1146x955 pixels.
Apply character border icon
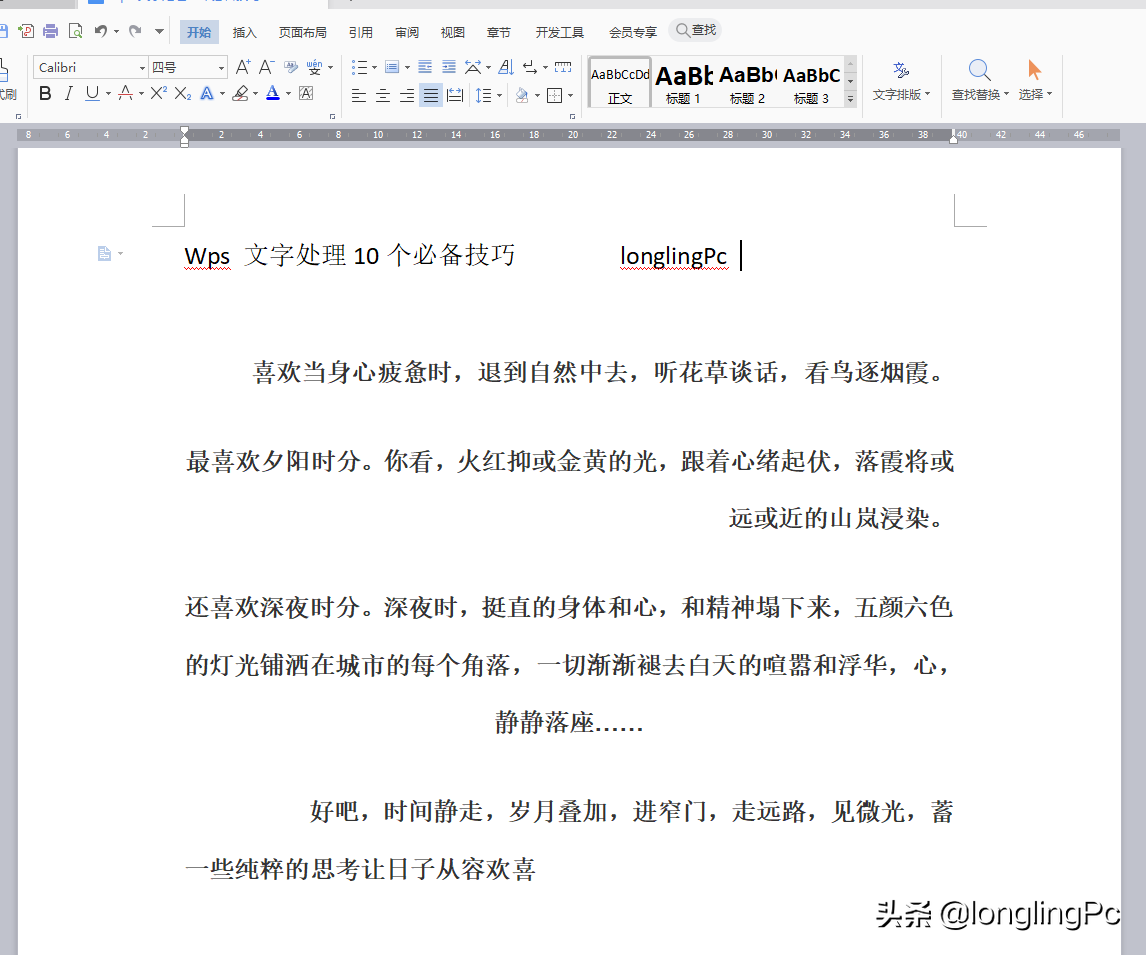pyautogui.click(x=306, y=94)
